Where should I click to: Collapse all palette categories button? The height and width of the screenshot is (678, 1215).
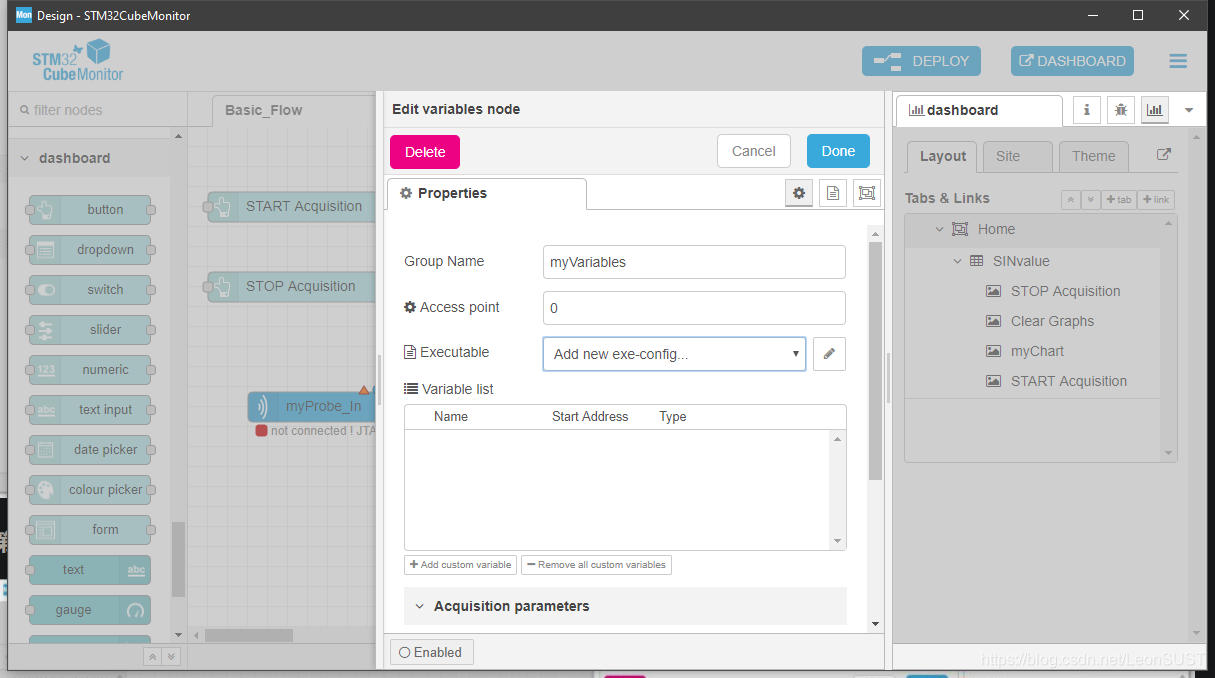[153, 657]
